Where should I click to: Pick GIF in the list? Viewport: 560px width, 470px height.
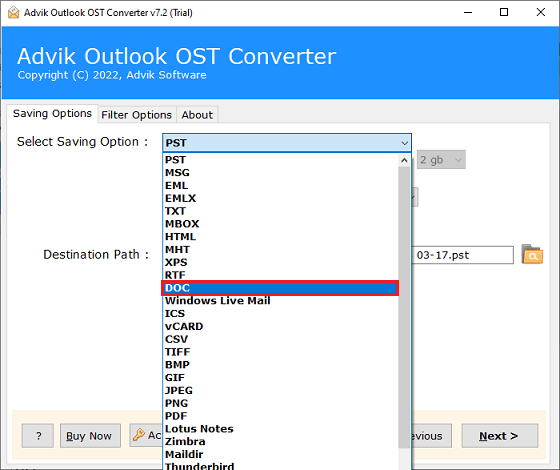[x=281, y=378]
